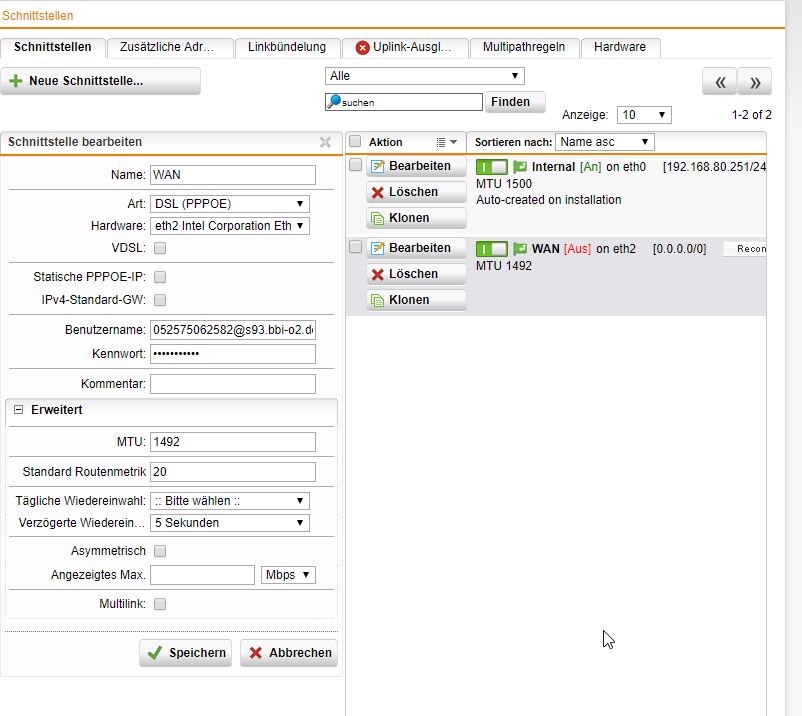Clone the Internal interface

click(416, 218)
